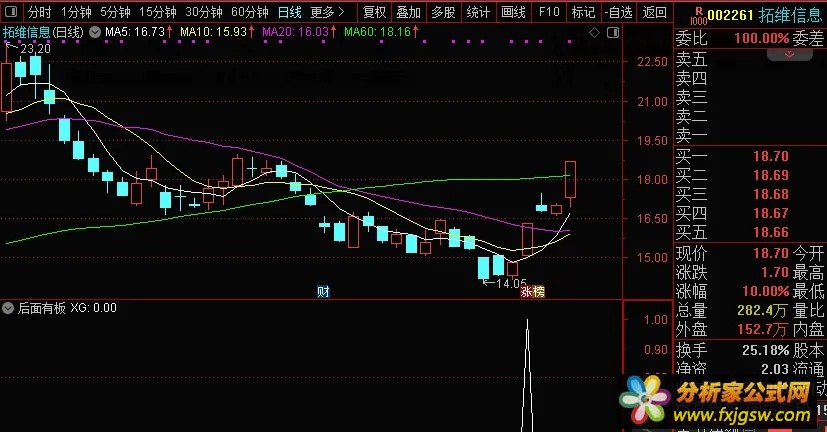Switch to 分时 intraday view
Viewport: 827px width, 432px height.
[x=40, y=12]
